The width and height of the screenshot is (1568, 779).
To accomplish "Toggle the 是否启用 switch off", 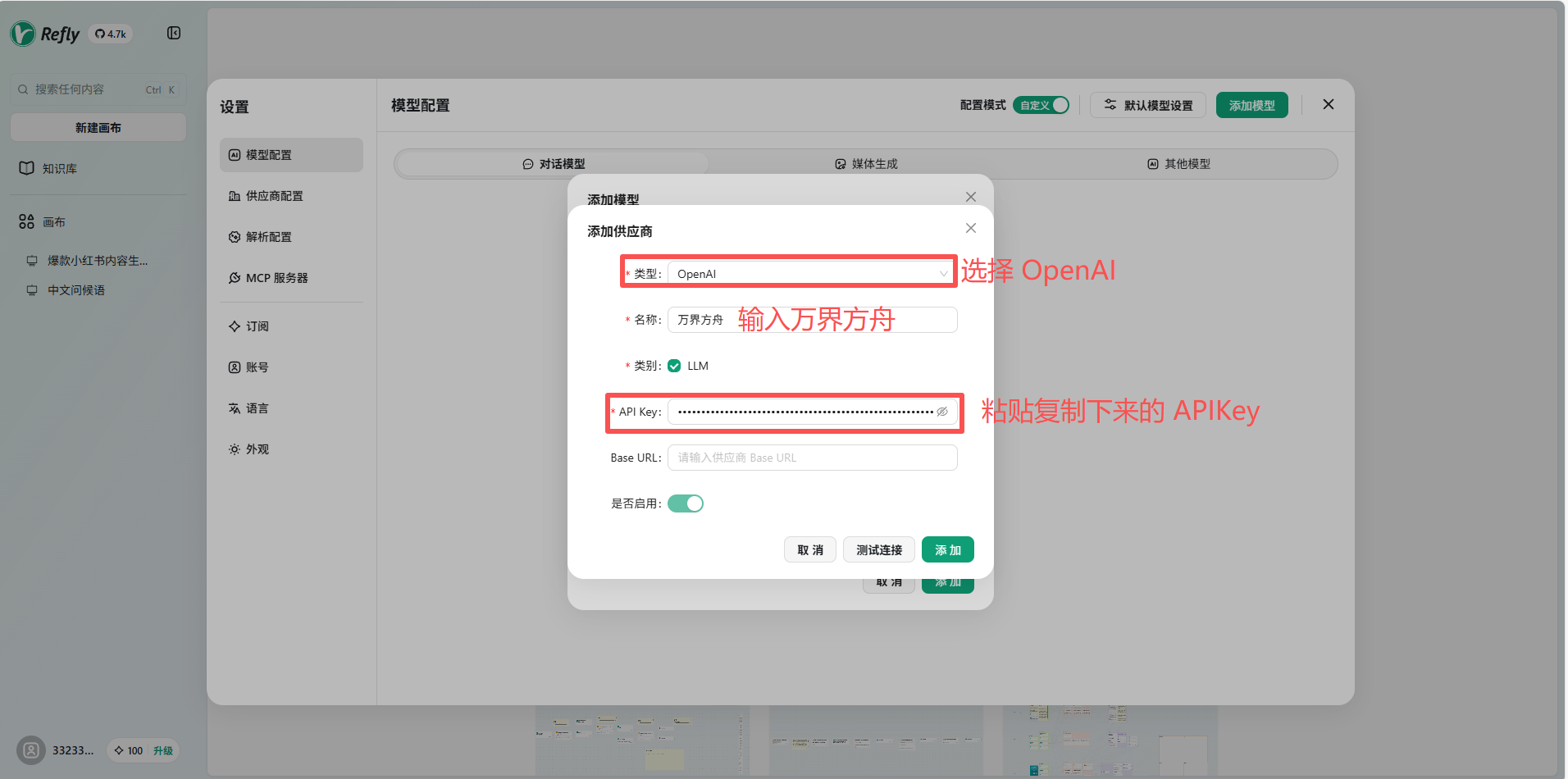I will tap(686, 503).
